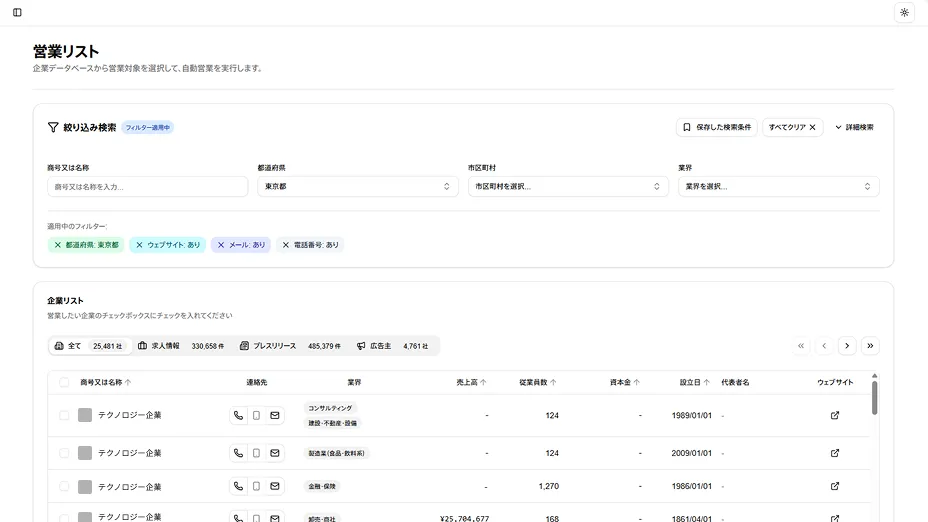The height and width of the screenshot is (522, 928).
Task: Click mail icon in the 1986/01/01 row
Action: click(x=275, y=486)
